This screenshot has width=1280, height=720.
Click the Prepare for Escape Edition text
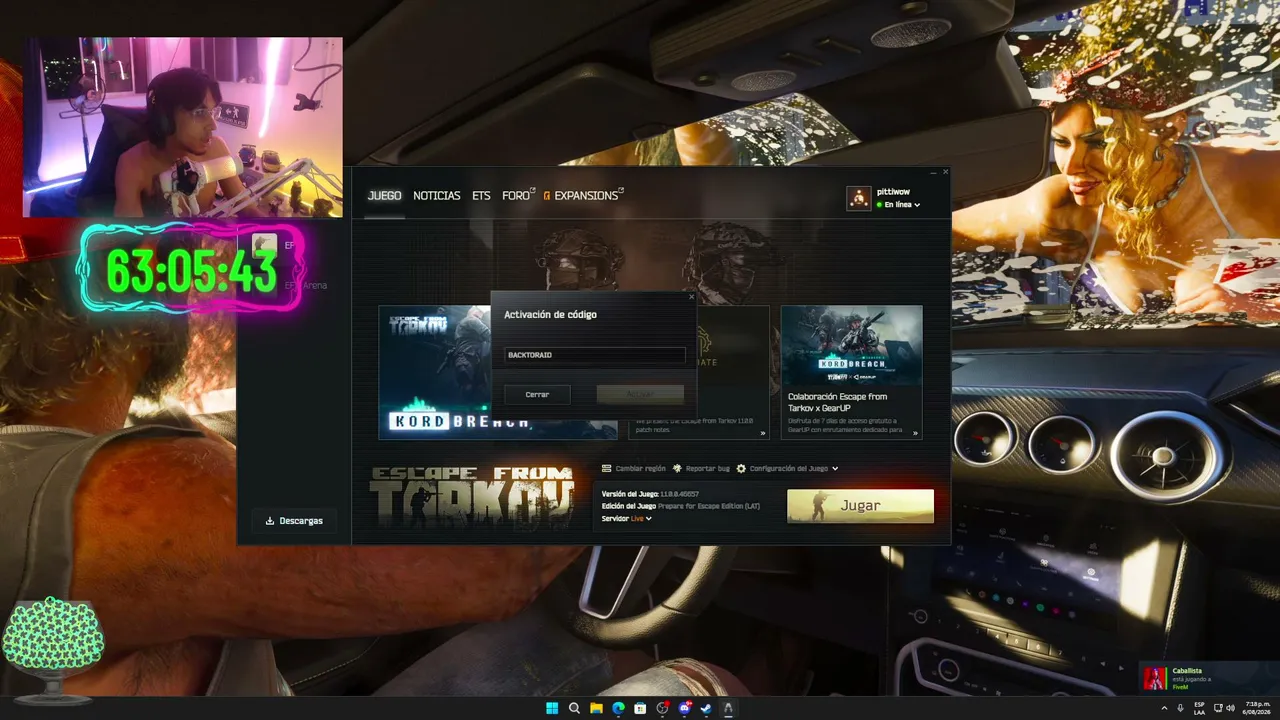pos(709,506)
